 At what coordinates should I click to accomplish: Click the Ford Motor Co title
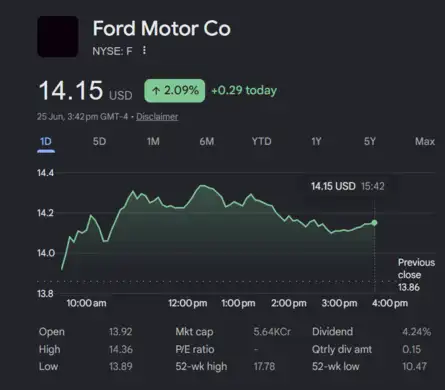click(x=162, y=28)
